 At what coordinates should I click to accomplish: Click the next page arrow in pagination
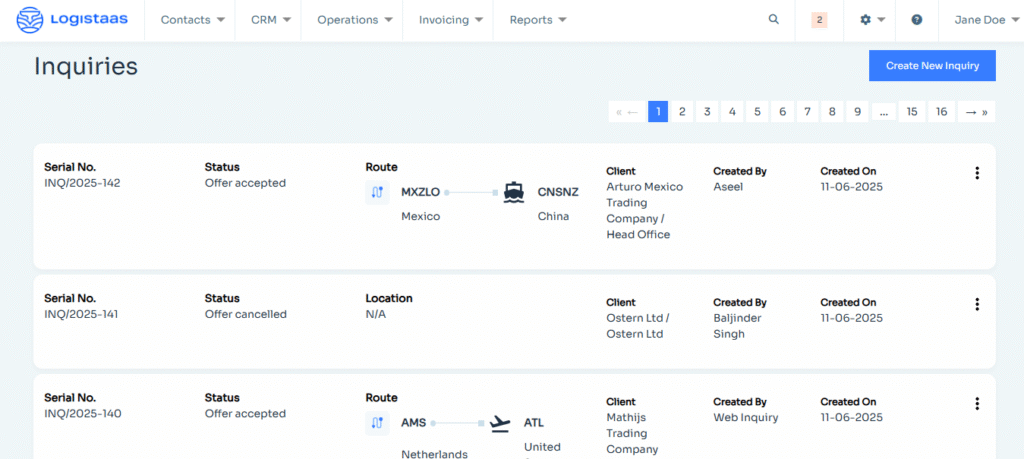point(971,112)
